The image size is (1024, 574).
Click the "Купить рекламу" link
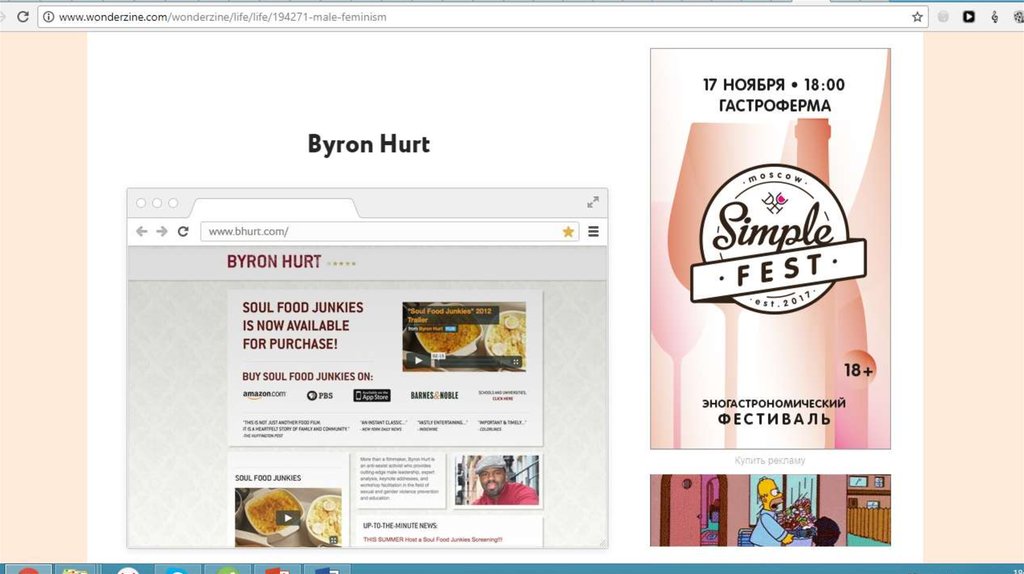point(770,460)
